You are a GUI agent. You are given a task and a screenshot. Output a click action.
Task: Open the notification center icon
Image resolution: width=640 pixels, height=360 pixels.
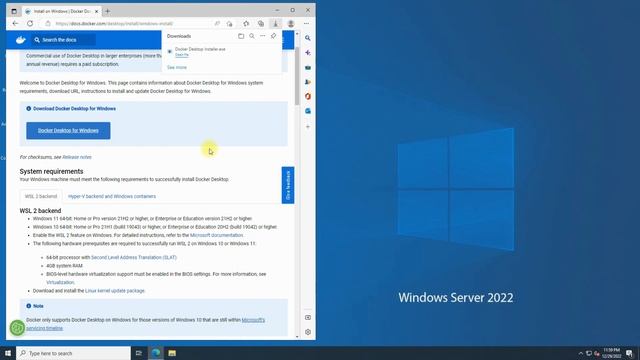pos(629,353)
